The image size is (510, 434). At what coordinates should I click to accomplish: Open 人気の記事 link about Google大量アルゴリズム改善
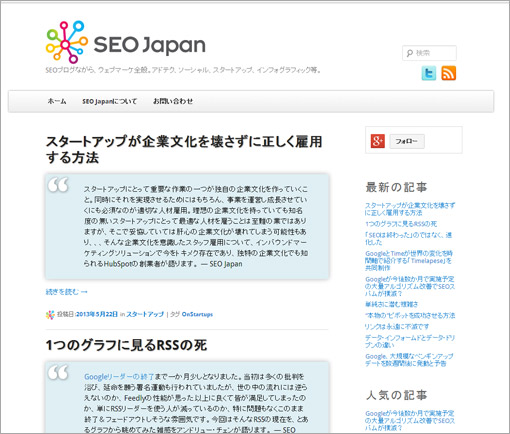click(410, 420)
